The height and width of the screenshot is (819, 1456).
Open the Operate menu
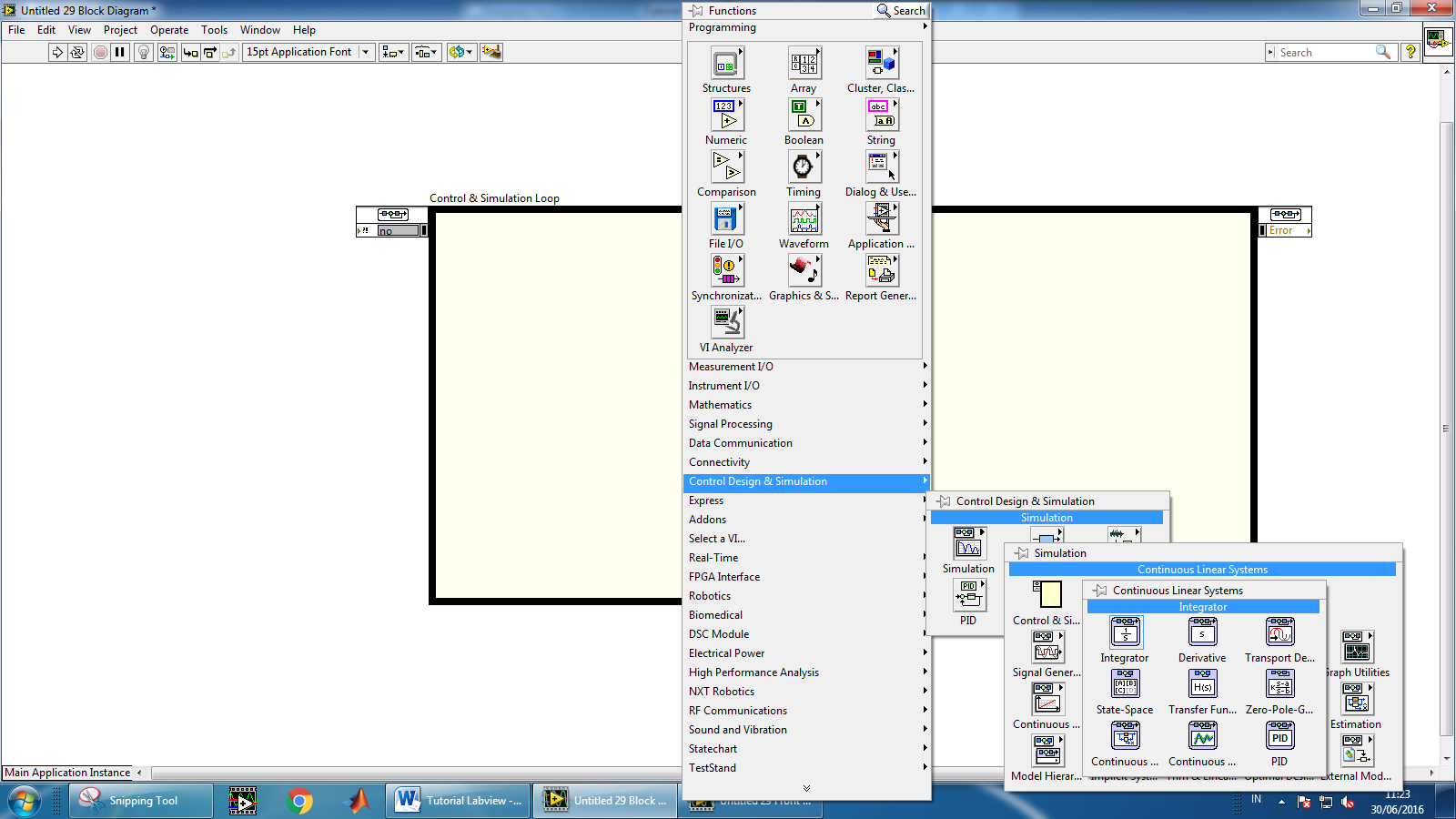coord(169,30)
